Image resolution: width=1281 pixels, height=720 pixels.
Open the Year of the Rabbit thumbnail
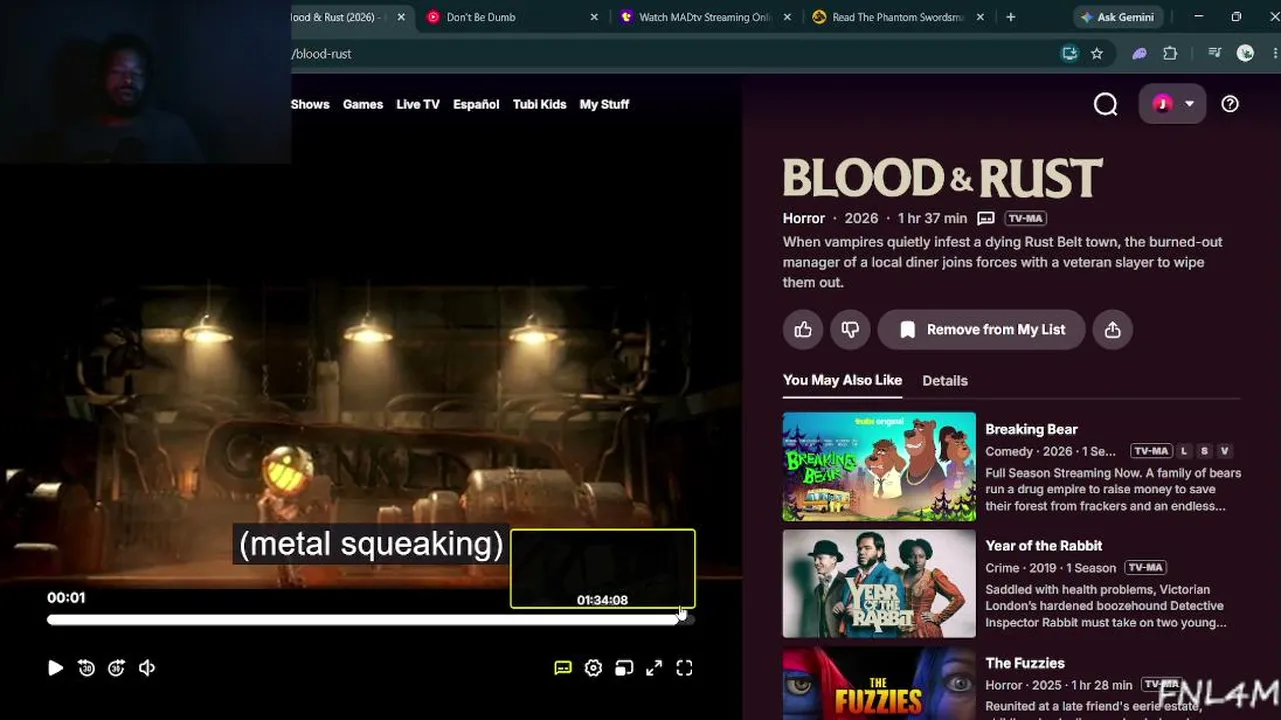pos(879,584)
